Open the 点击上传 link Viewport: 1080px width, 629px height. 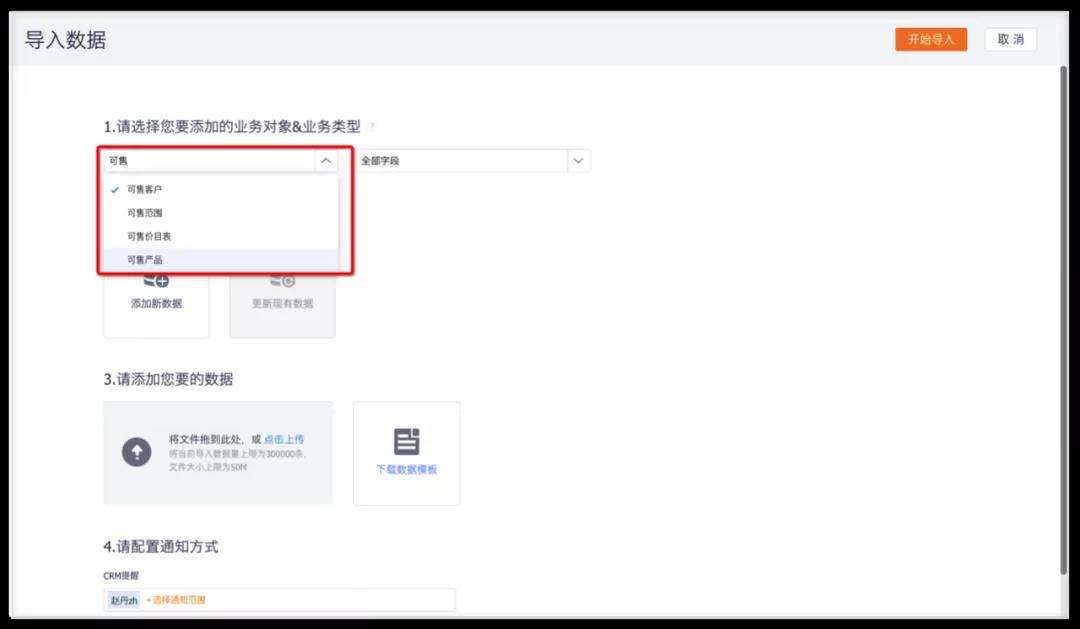(x=284, y=439)
